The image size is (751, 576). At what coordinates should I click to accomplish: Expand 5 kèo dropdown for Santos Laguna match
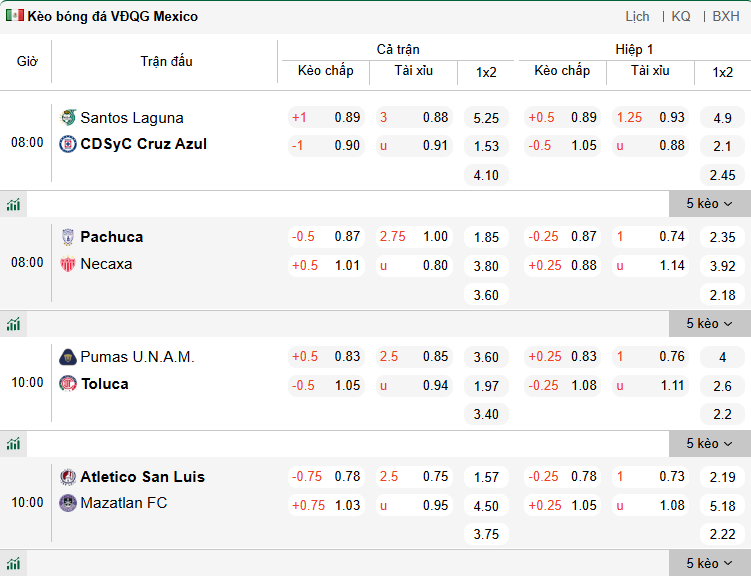[709, 204]
